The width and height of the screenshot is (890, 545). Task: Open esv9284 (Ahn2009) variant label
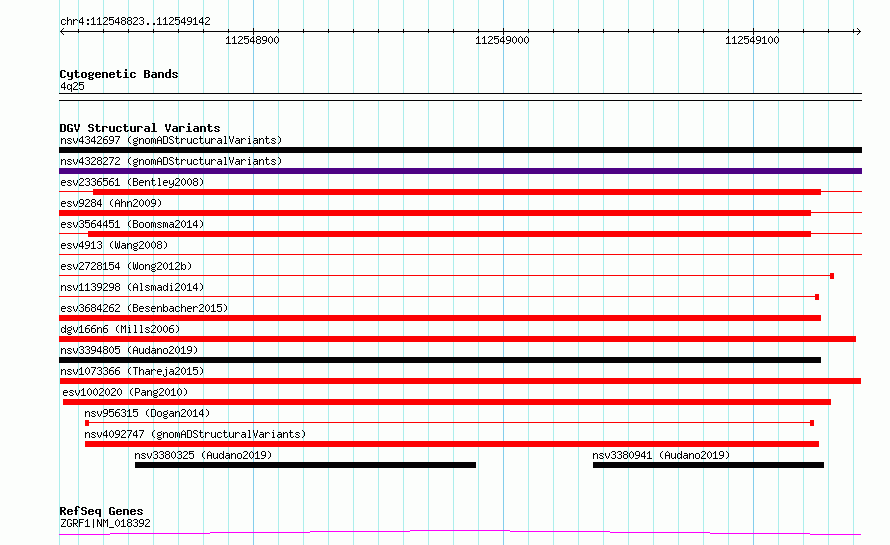(x=111, y=203)
